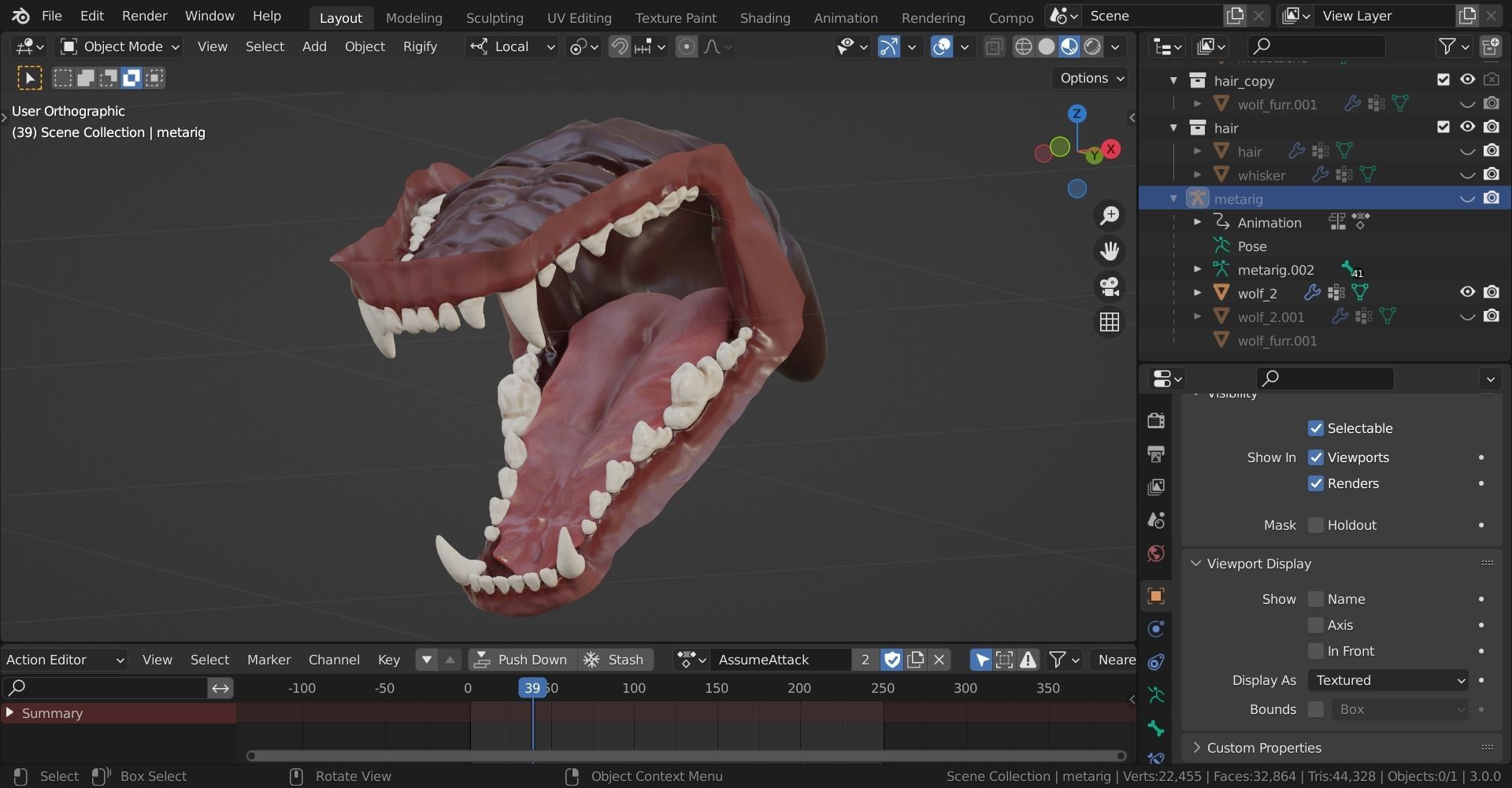
Task: Select wireframe viewport shading
Action: (1023, 47)
